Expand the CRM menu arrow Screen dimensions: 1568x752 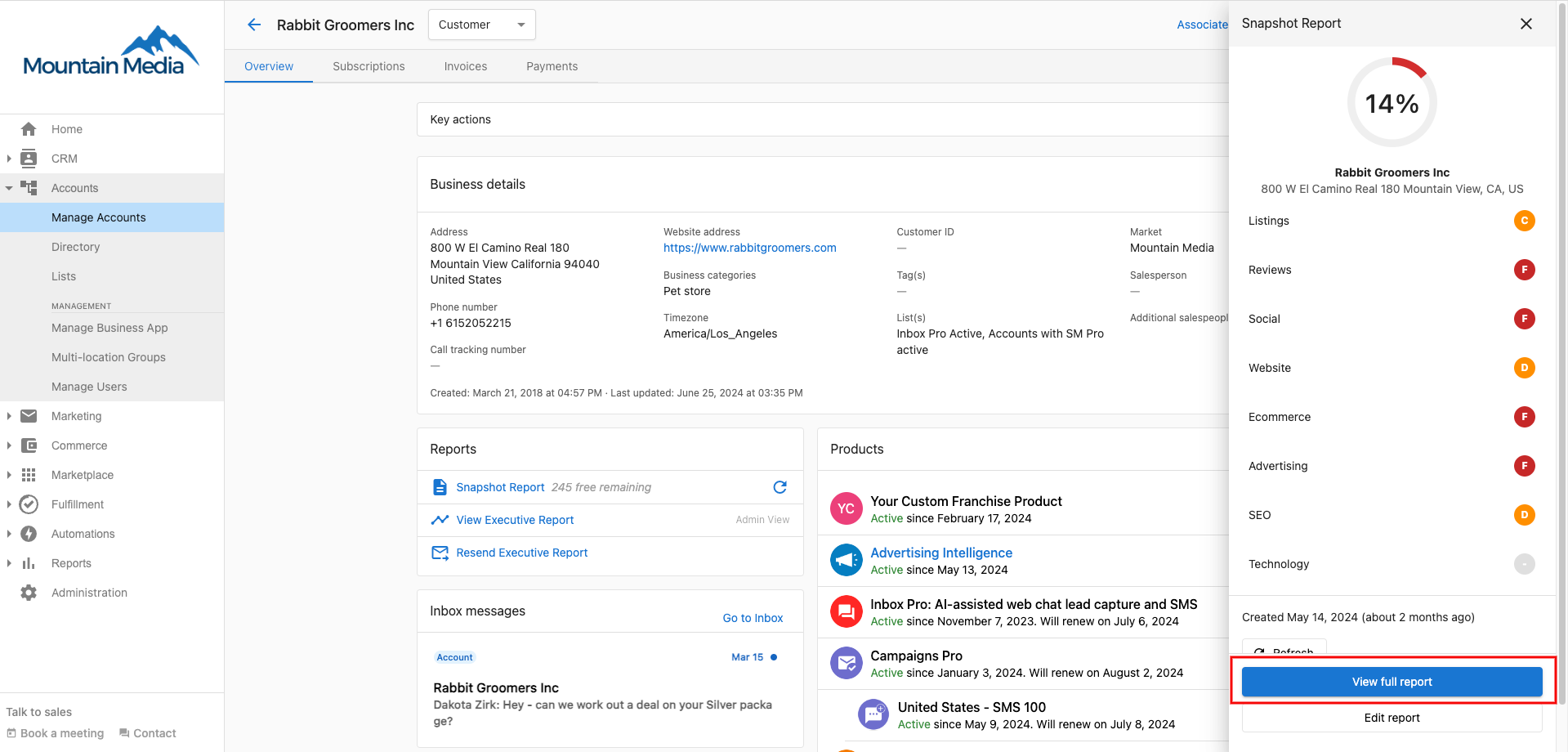9,159
